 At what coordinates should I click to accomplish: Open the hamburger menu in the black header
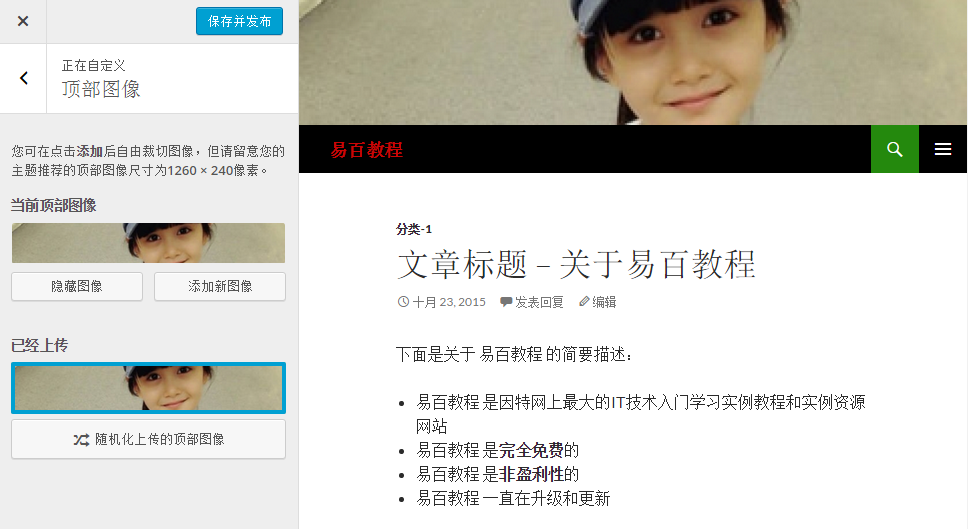coord(943,149)
